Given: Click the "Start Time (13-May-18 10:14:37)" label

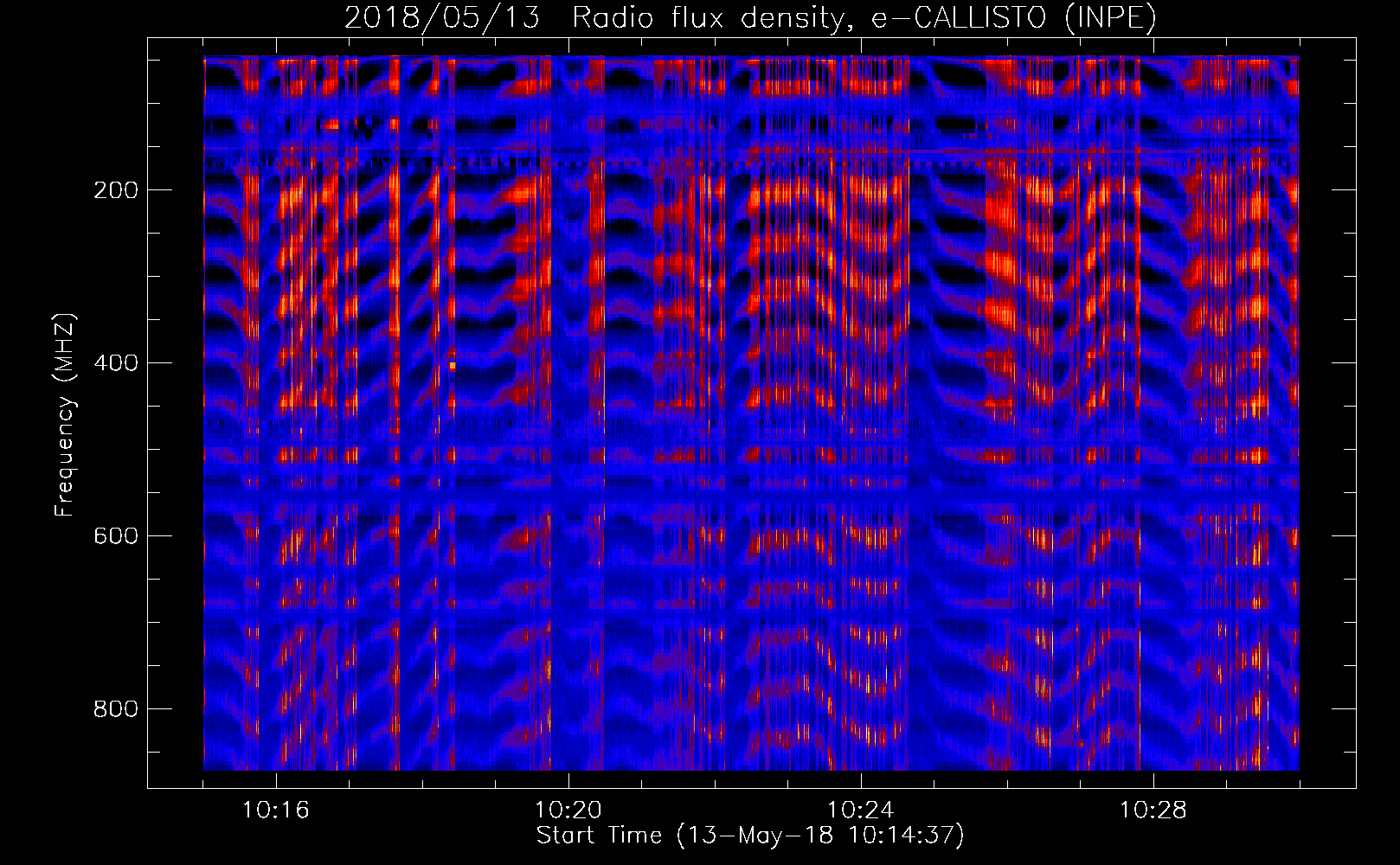Looking at the screenshot, I should [750, 836].
